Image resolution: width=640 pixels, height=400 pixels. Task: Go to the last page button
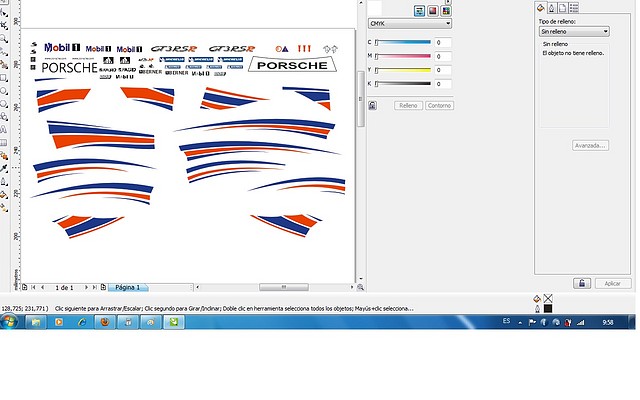pyautogui.click(x=95, y=287)
